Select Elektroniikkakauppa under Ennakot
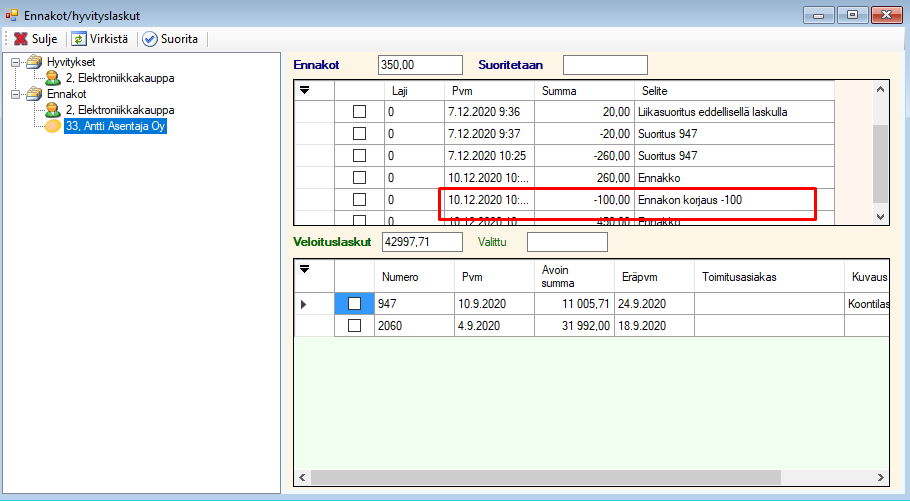This screenshot has width=910, height=501. (x=120, y=110)
